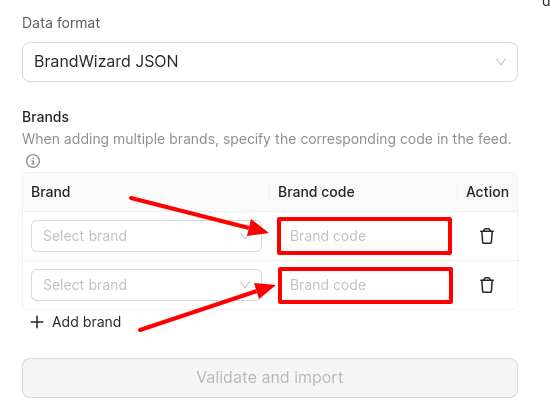This screenshot has height=419, width=550.
Task: Open the second Select brand dropdown
Action: click(x=146, y=285)
